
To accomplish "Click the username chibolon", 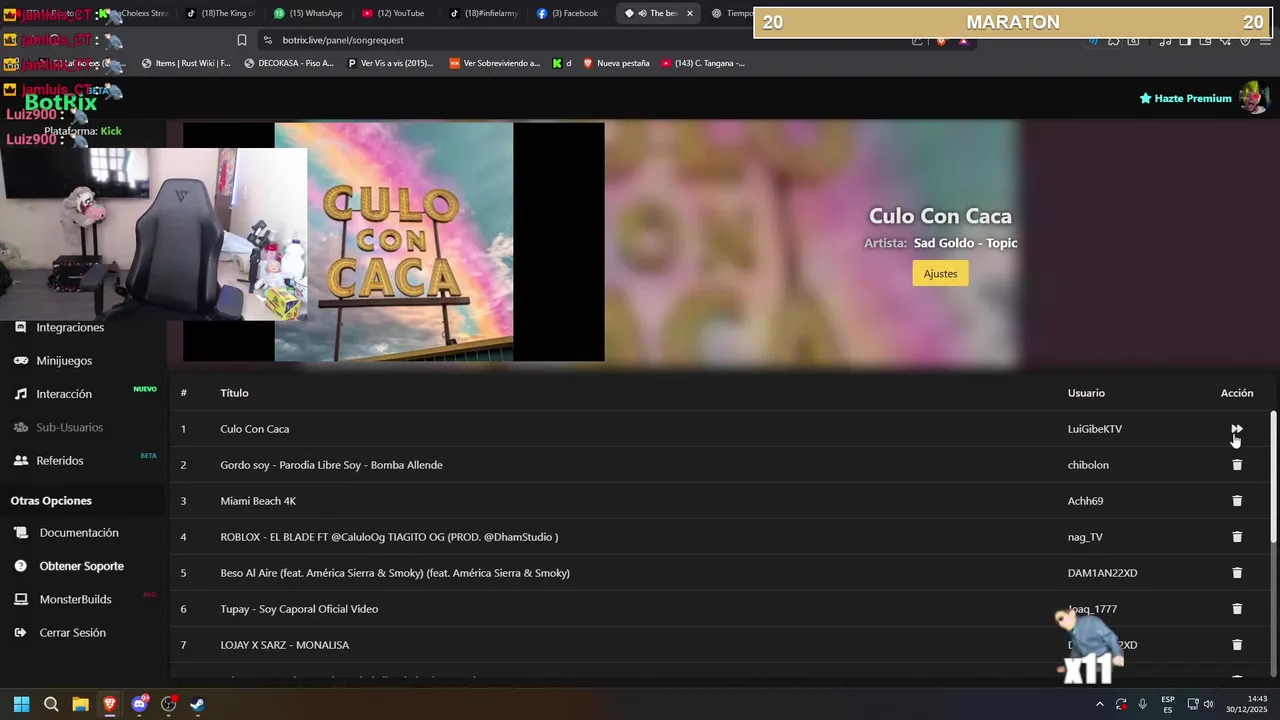I will [1088, 465].
